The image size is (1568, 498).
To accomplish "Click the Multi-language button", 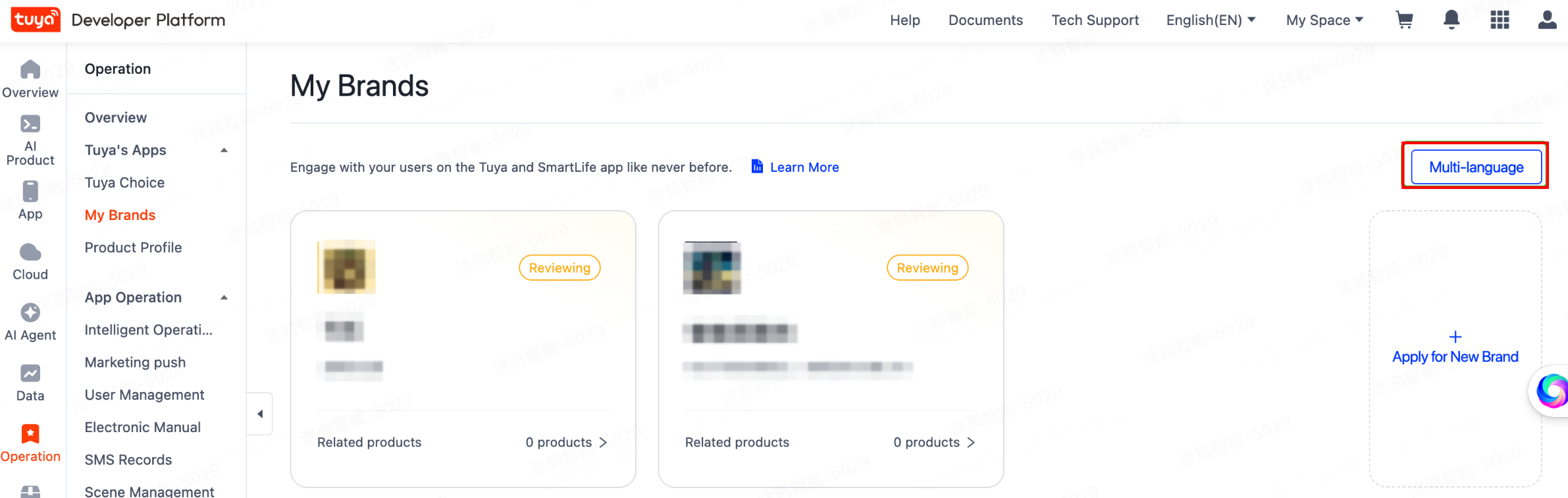I will point(1476,167).
